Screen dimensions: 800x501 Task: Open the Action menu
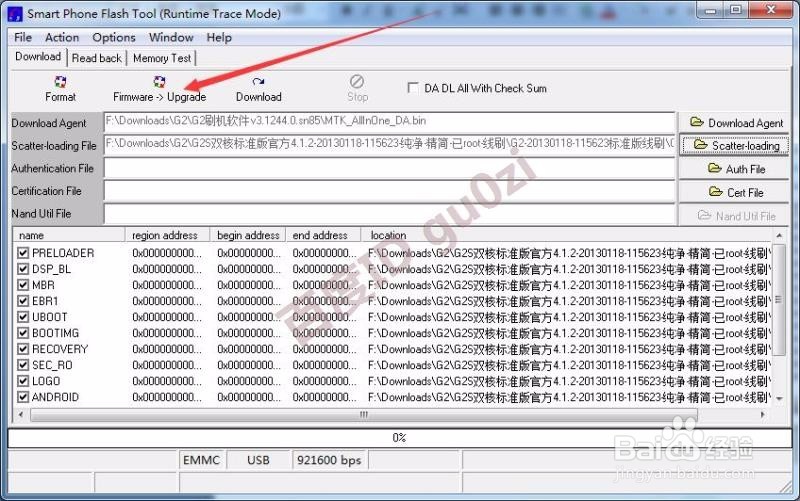pyautogui.click(x=62, y=37)
